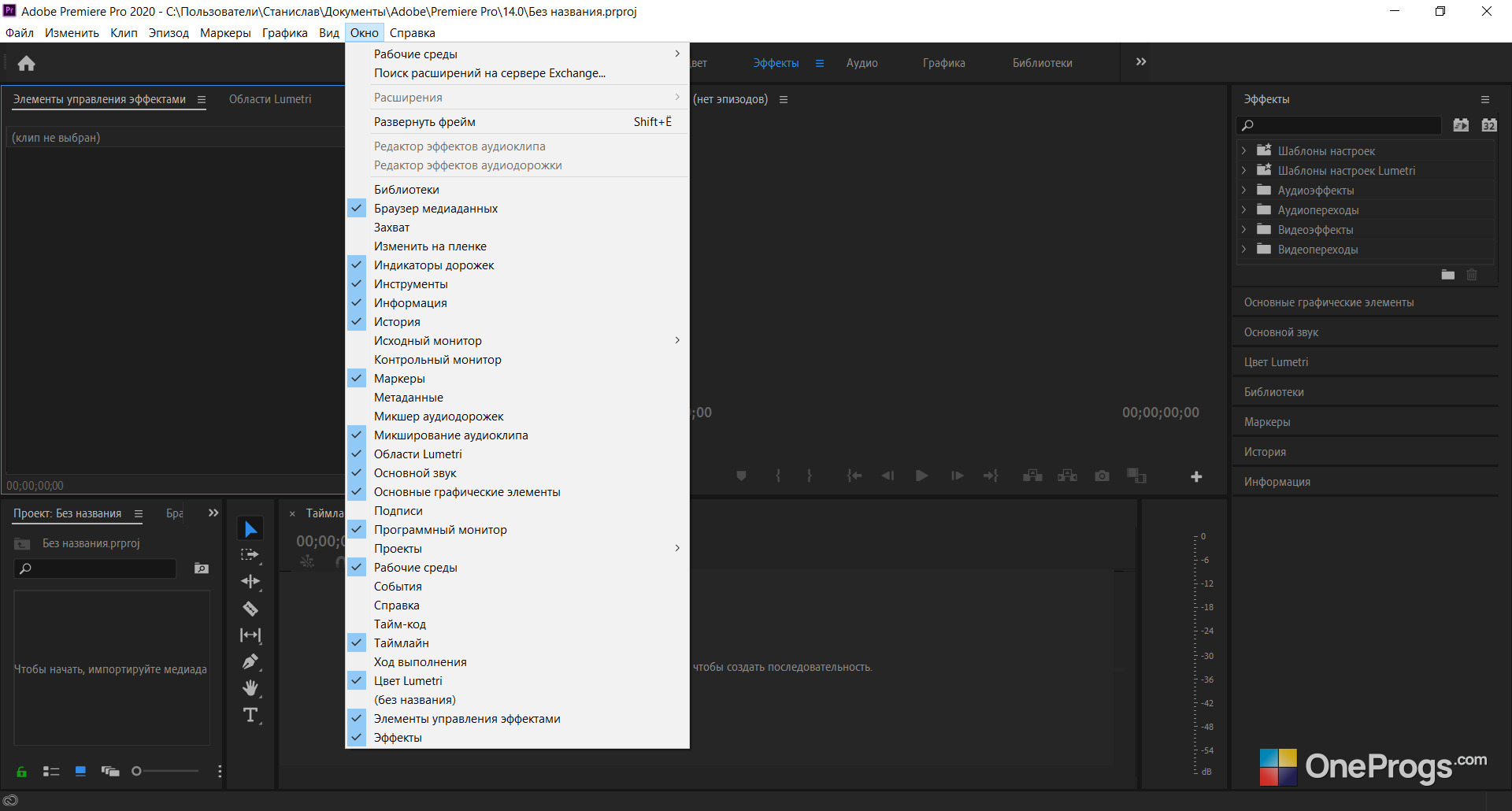Open the Файл menu
1512x811 pixels.
point(20,33)
